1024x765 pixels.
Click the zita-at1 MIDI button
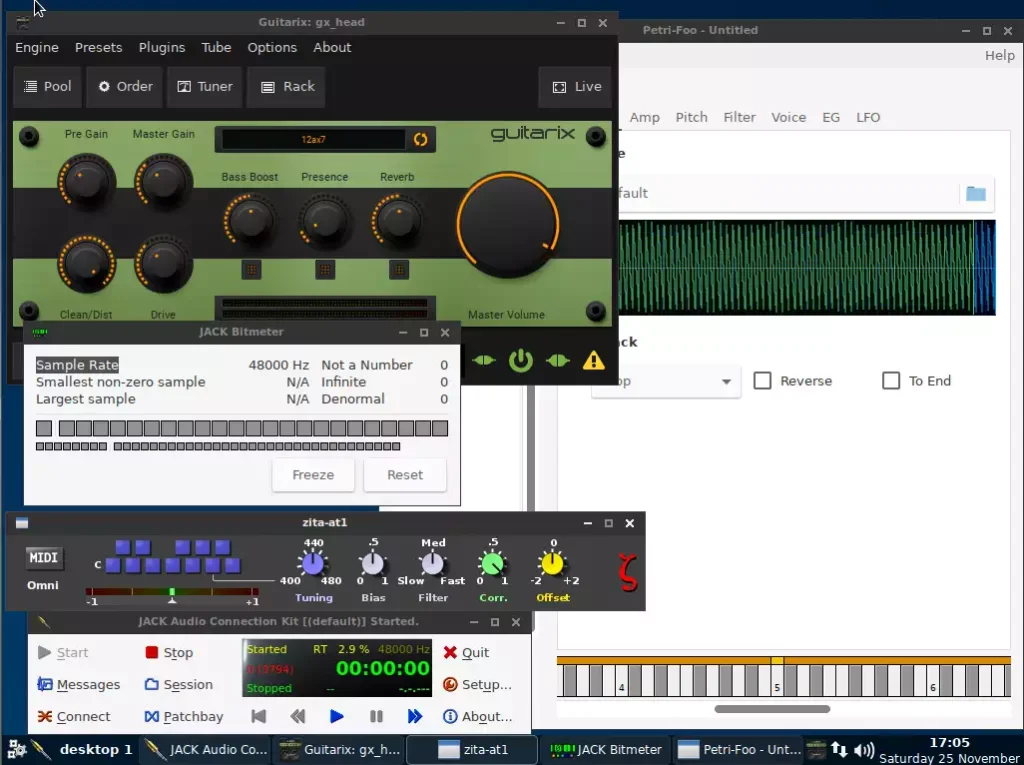(x=44, y=557)
